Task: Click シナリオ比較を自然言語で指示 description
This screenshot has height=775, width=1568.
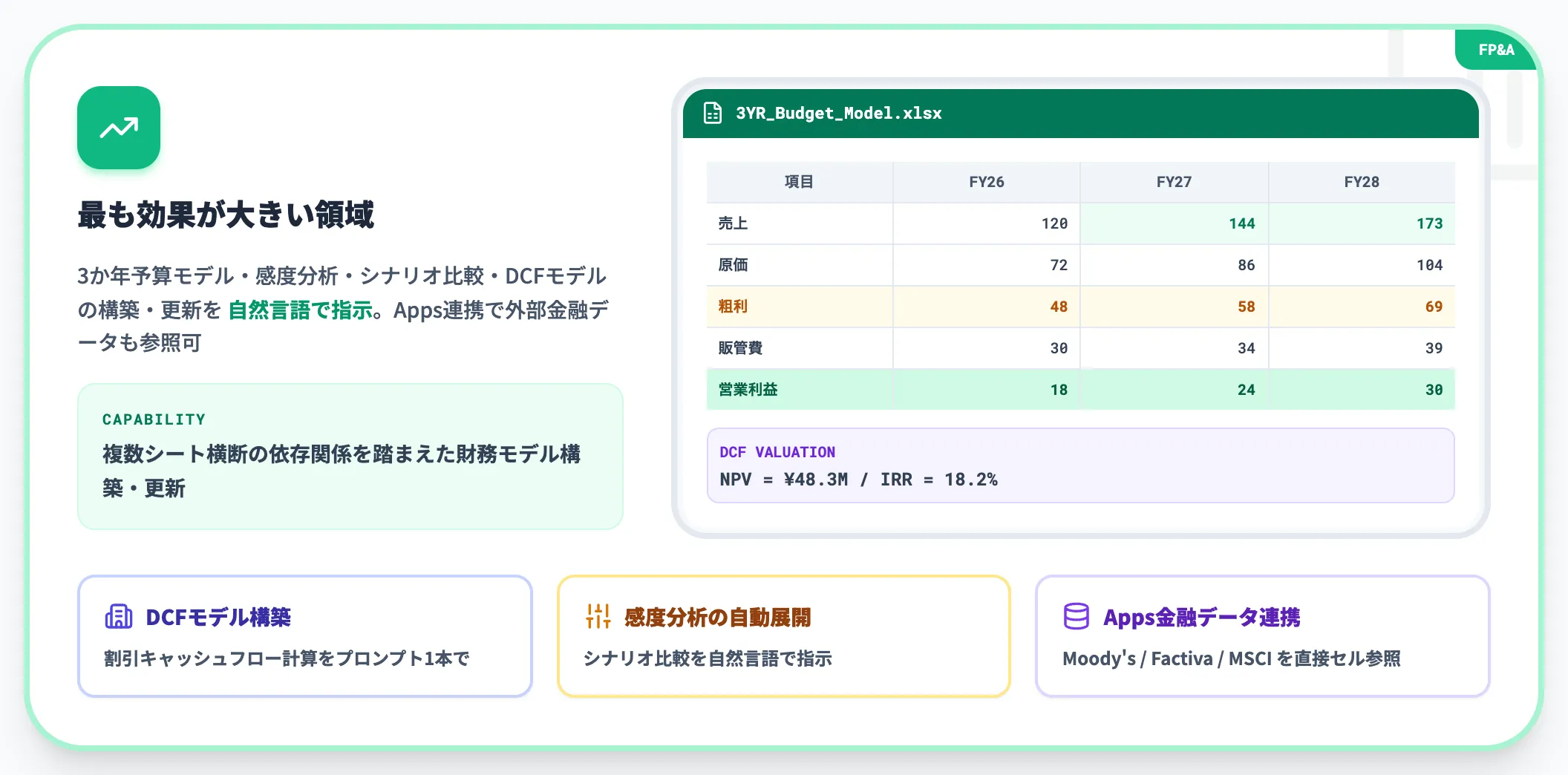Action: (708, 658)
